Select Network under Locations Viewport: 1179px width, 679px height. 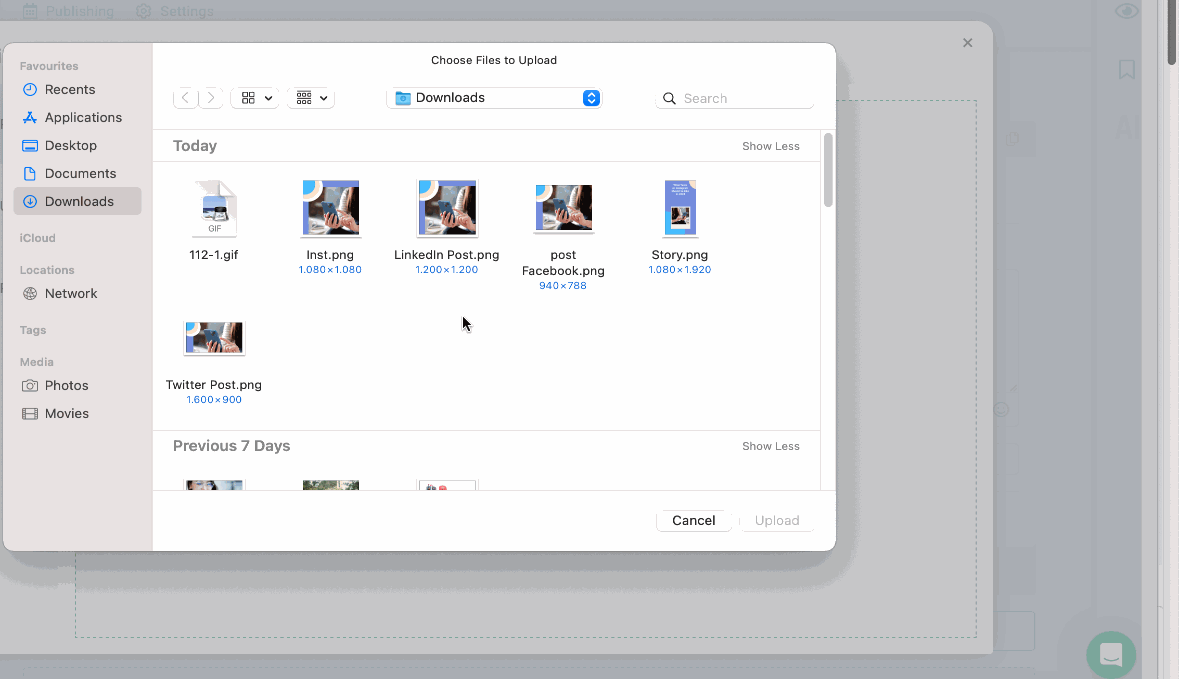coord(70,293)
